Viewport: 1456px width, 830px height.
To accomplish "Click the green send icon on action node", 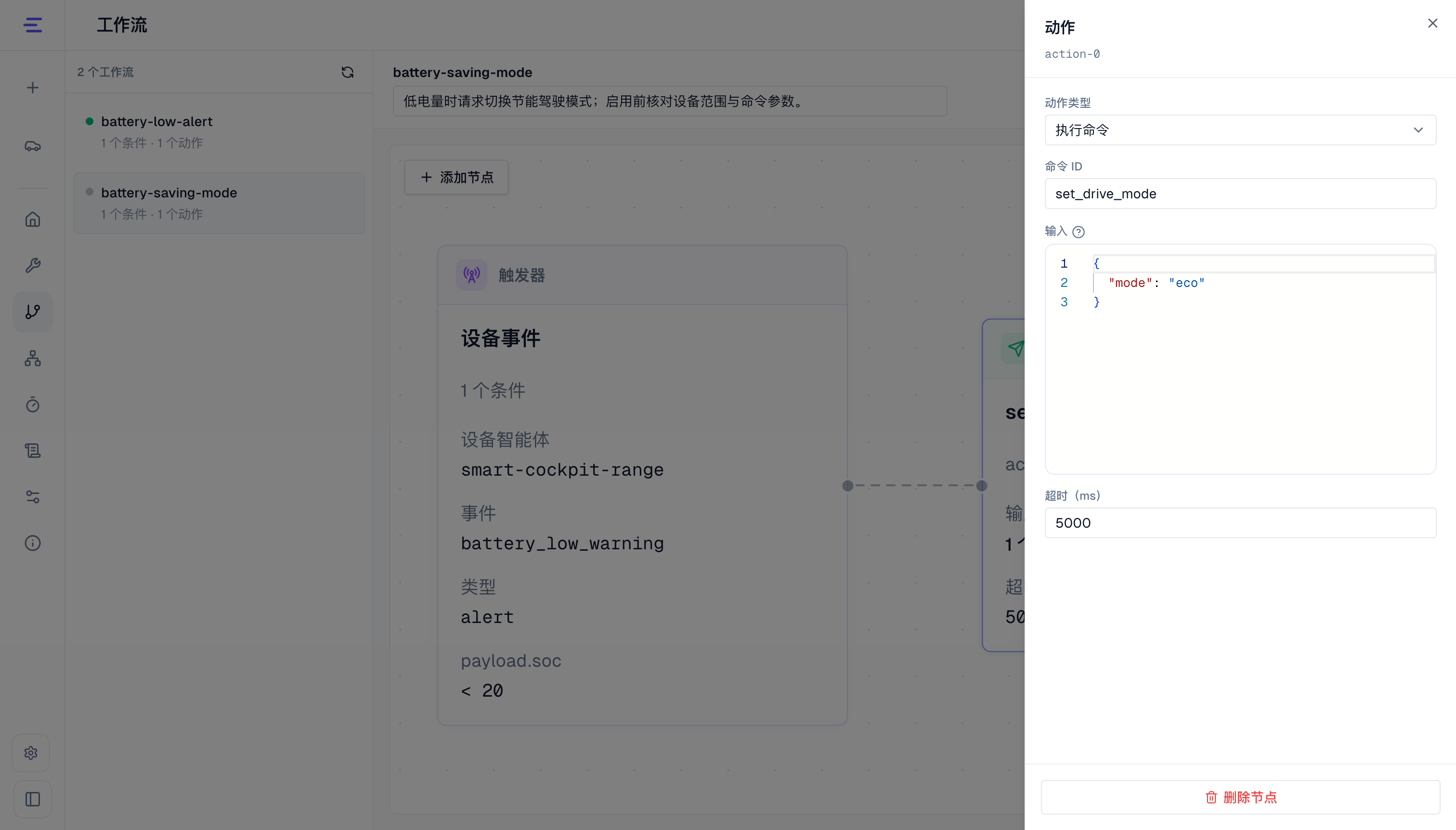I will pyautogui.click(x=1015, y=348).
